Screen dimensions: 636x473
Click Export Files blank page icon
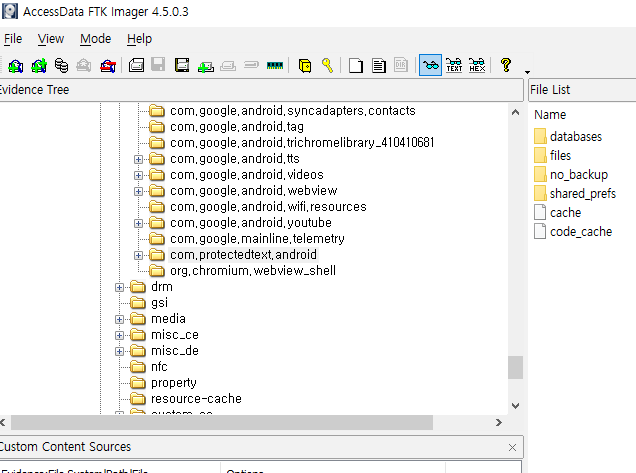pyautogui.click(x=356, y=65)
